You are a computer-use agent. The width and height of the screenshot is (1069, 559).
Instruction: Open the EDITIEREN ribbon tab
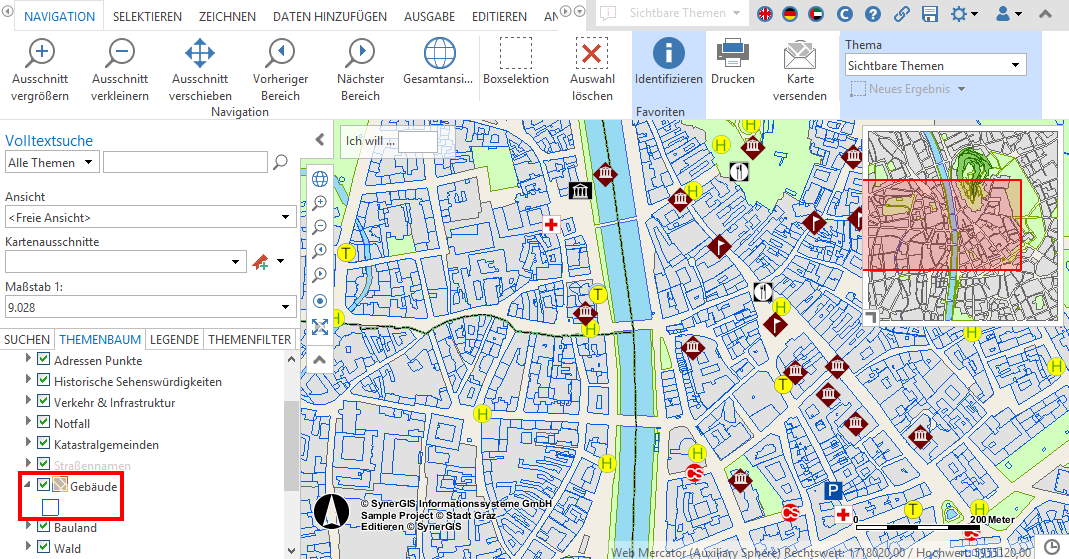pos(499,16)
